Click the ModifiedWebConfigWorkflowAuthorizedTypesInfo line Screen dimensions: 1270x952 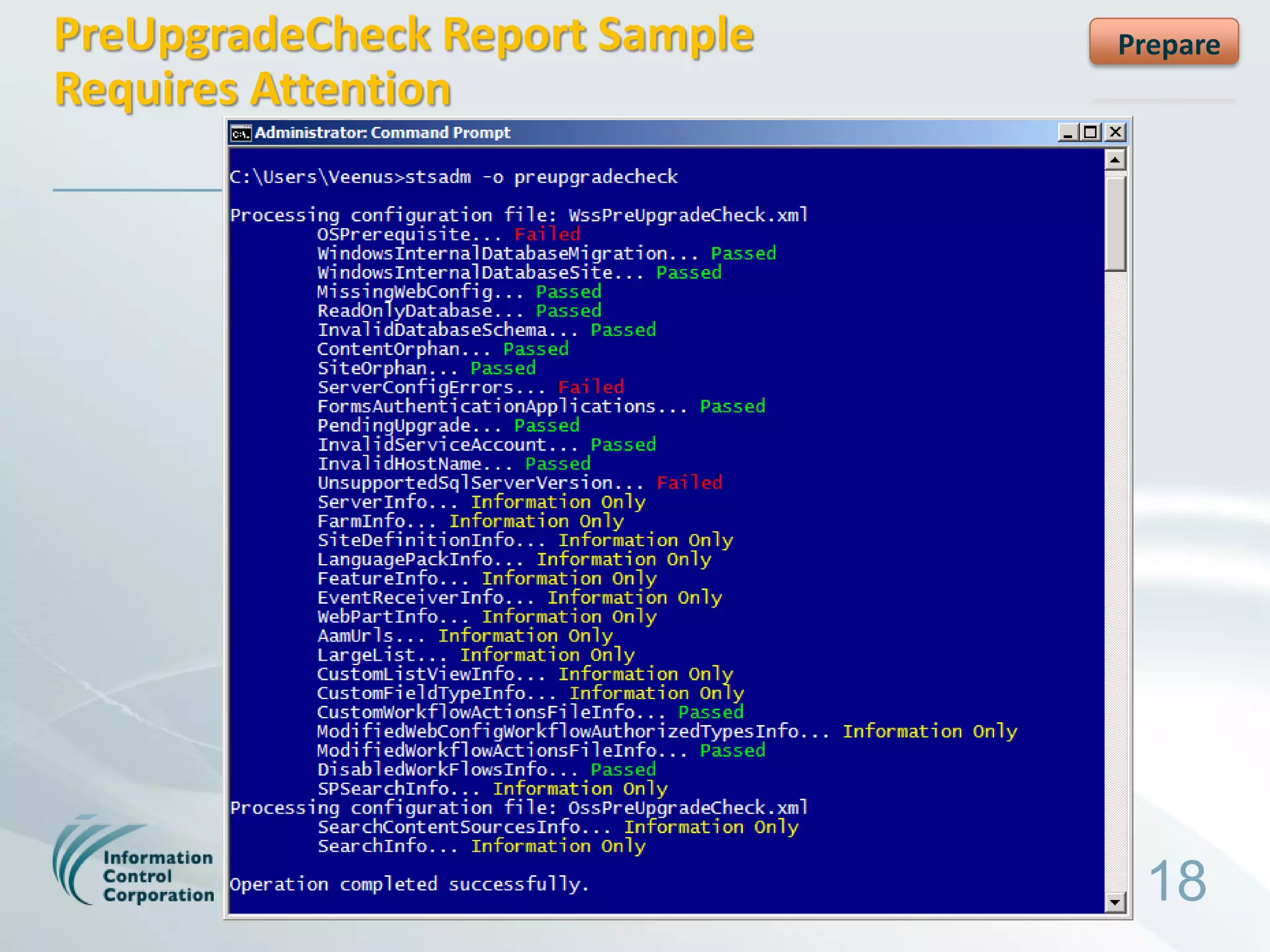667,732
